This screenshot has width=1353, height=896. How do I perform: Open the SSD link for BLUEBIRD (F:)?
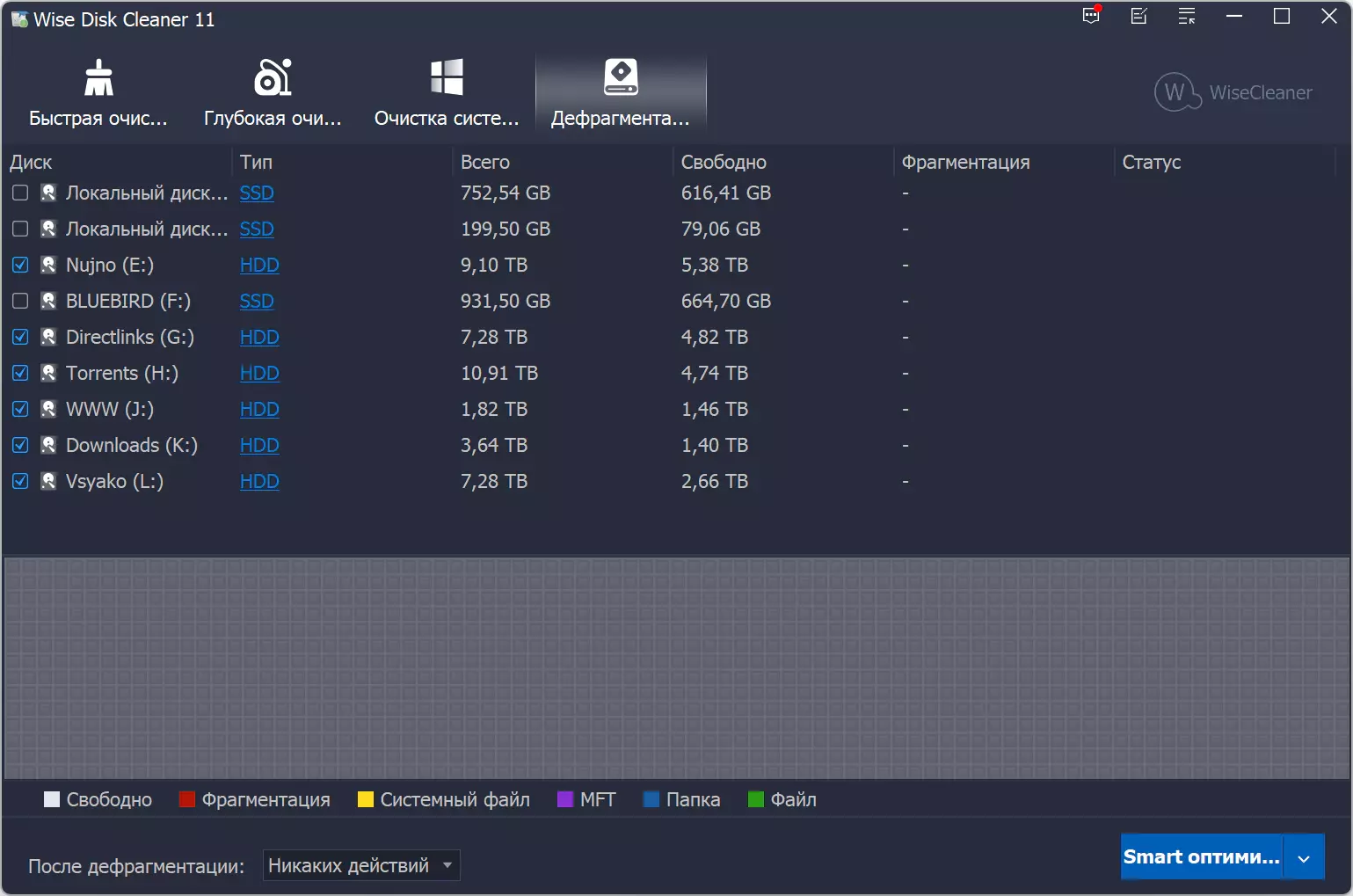257,301
